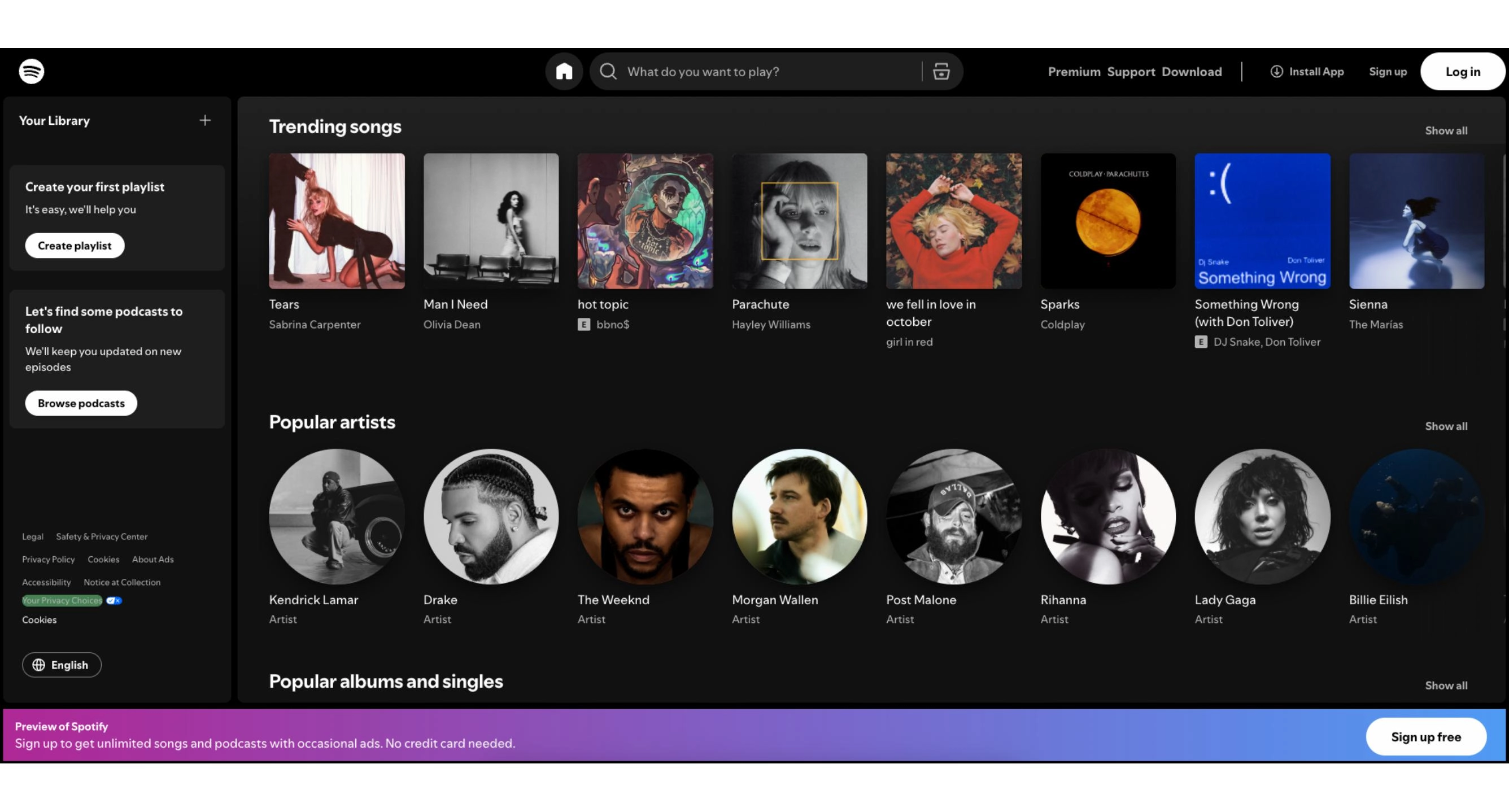Open the Privacy Policy link
The image size is (1509, 812).
pos(49,560)
